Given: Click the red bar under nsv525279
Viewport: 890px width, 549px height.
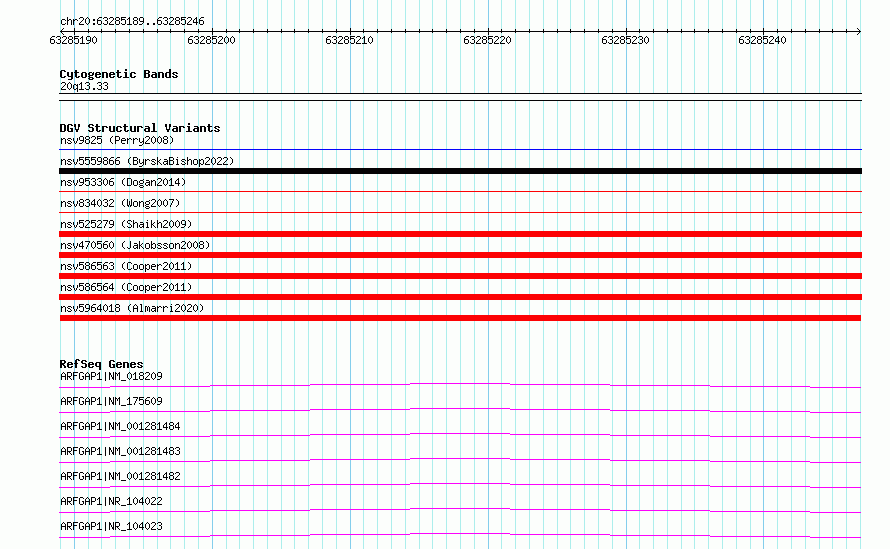Looking at the screenshot, I should pos(460,234).
